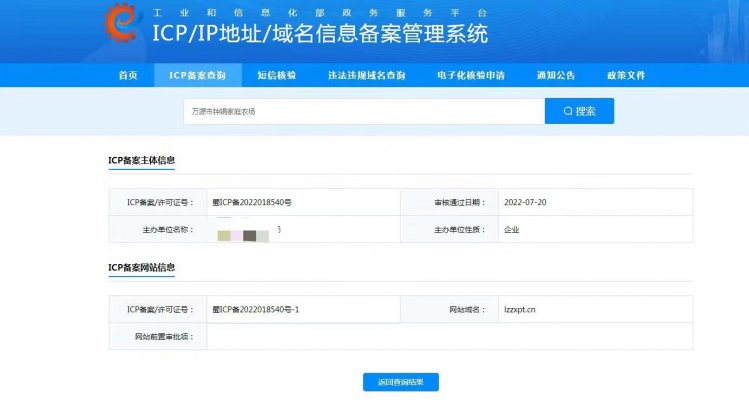Viewport: 749px width, 420px height.
Task: Click the site record number 蜀ICP备2022018540号-1
Action: [256, 310]
